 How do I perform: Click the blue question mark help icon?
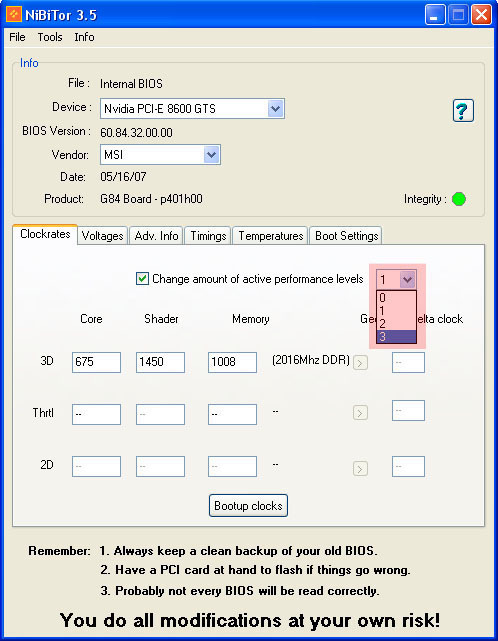tap(463, 110)
